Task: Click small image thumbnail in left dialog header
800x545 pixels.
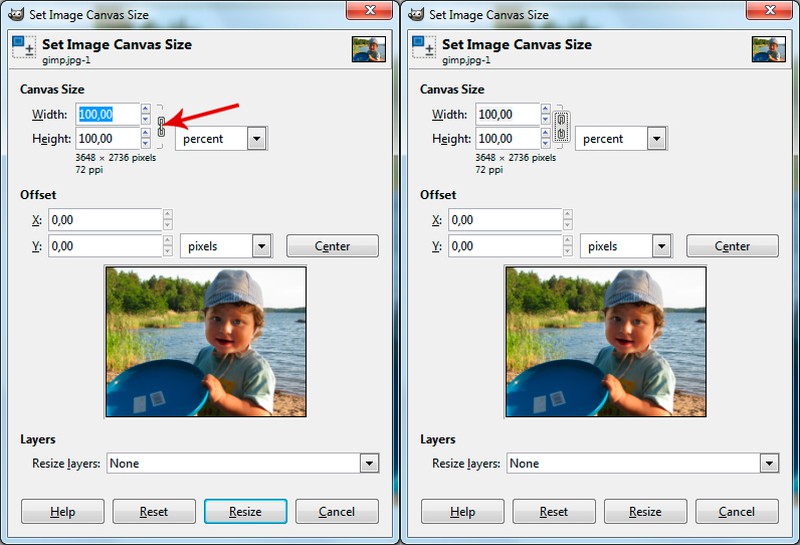Action: click(x=368, y=50)
